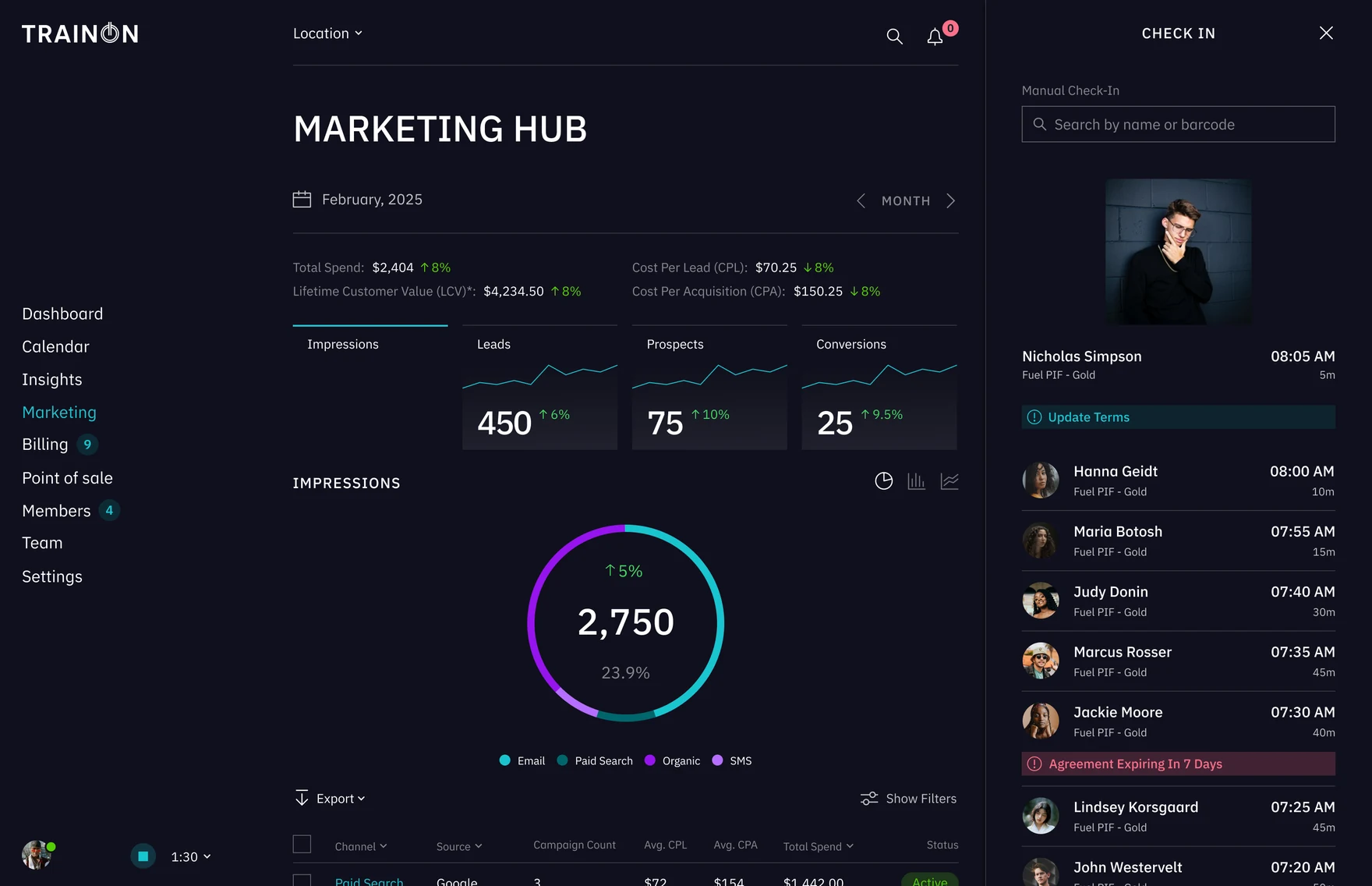Sort by the Channel column dropdown
This screenshot has height=886, width=1372.
(x=361, y=846)
